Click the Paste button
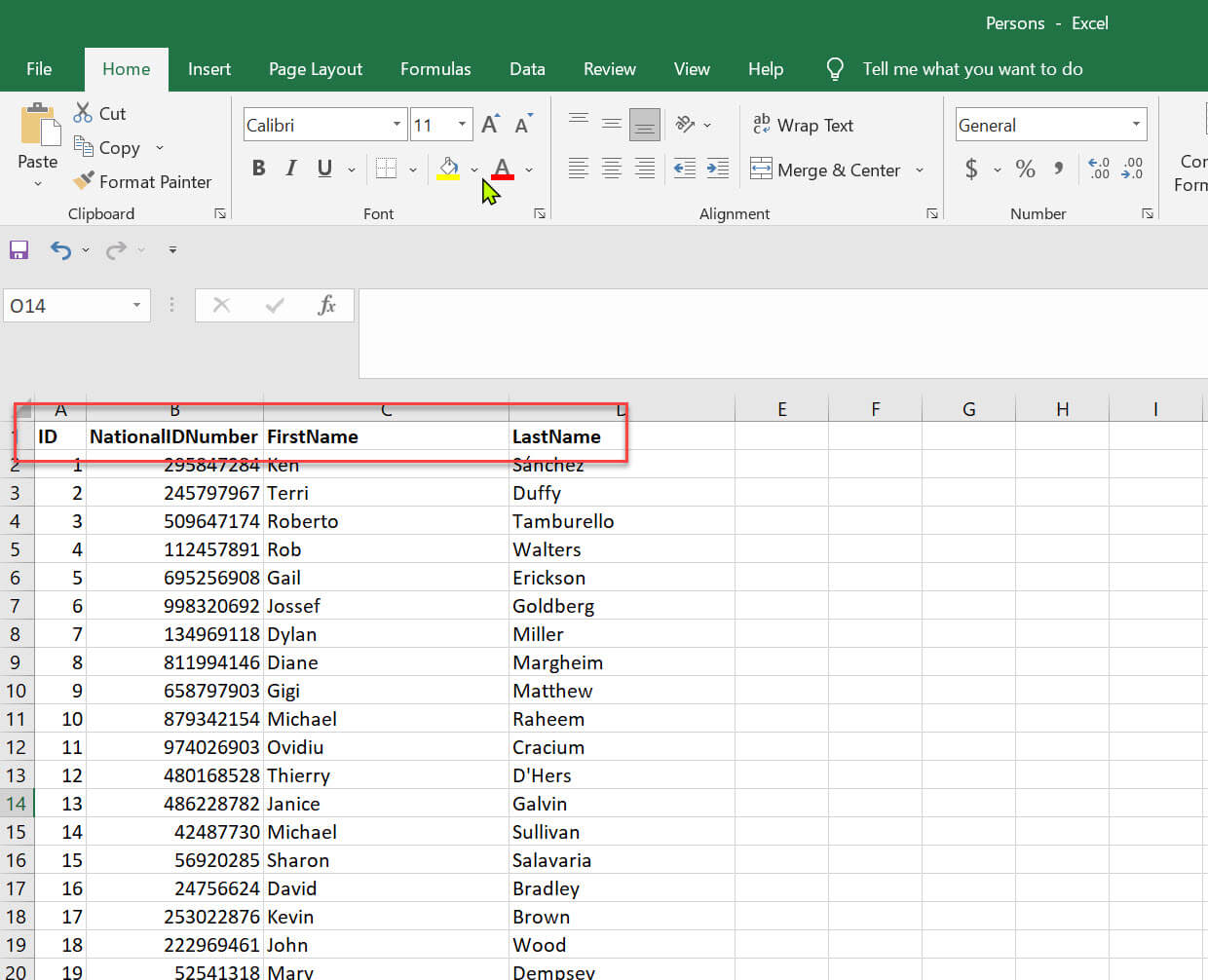The width and height of the screenshot is (1208, 980). pos(38,128)
